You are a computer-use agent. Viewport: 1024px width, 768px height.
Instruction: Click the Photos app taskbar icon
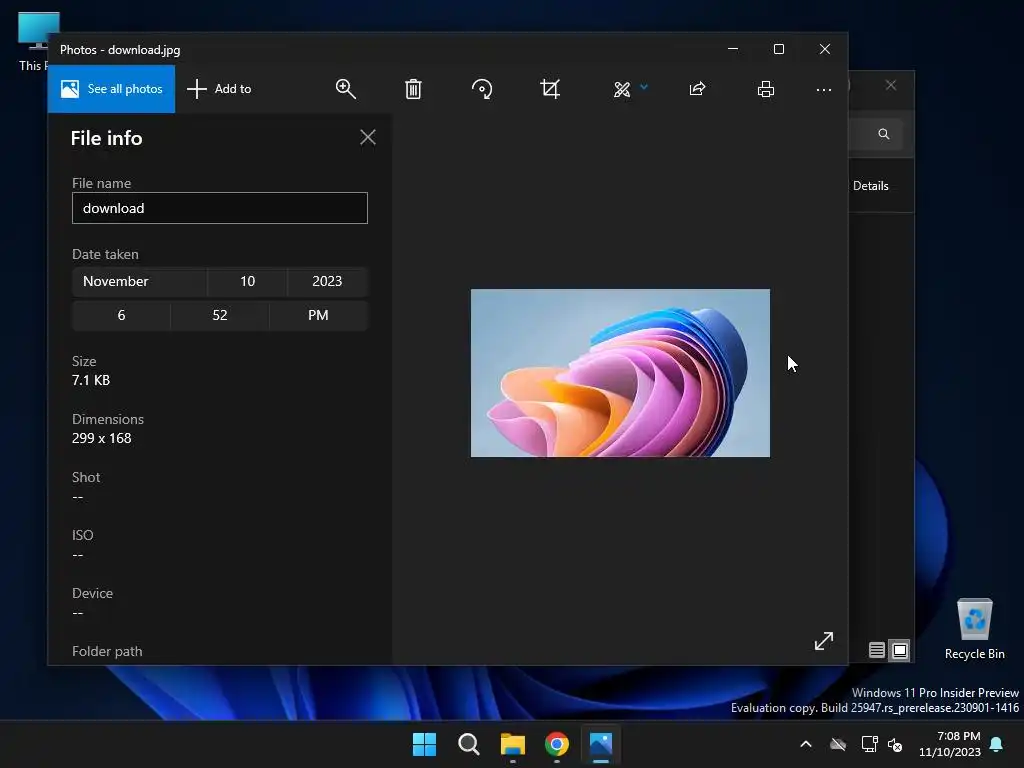coord(601,744)
